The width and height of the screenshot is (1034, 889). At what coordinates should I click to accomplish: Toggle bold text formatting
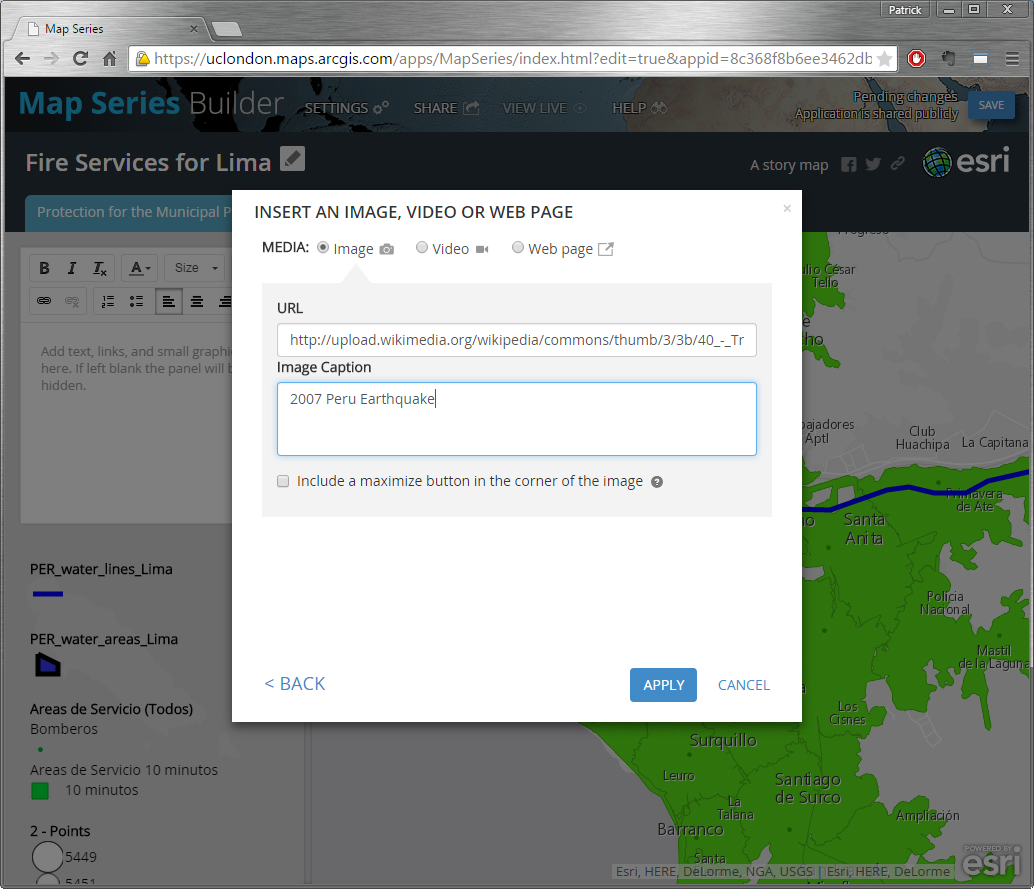tap(45, 268)
